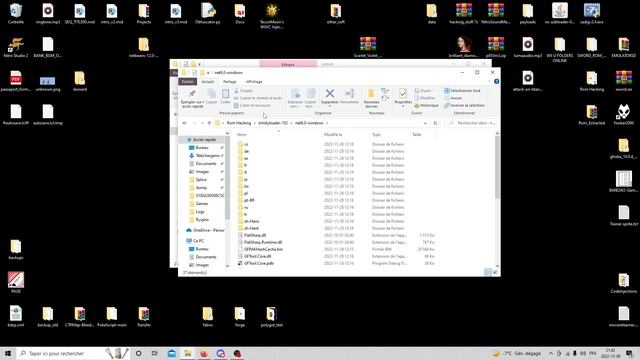Click the Task View taskbar icon
The height and width of the screenshot is (360, 640).
pyautogui.click(x=155, y=353)
